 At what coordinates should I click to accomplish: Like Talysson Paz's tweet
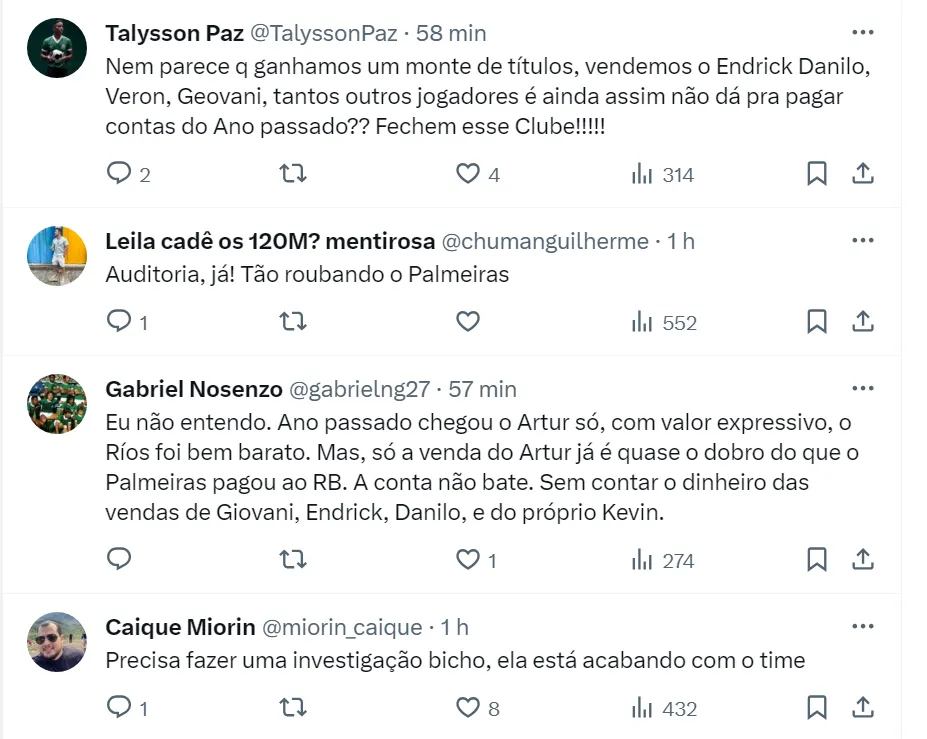pyautogui.click(x=468, y=174)
